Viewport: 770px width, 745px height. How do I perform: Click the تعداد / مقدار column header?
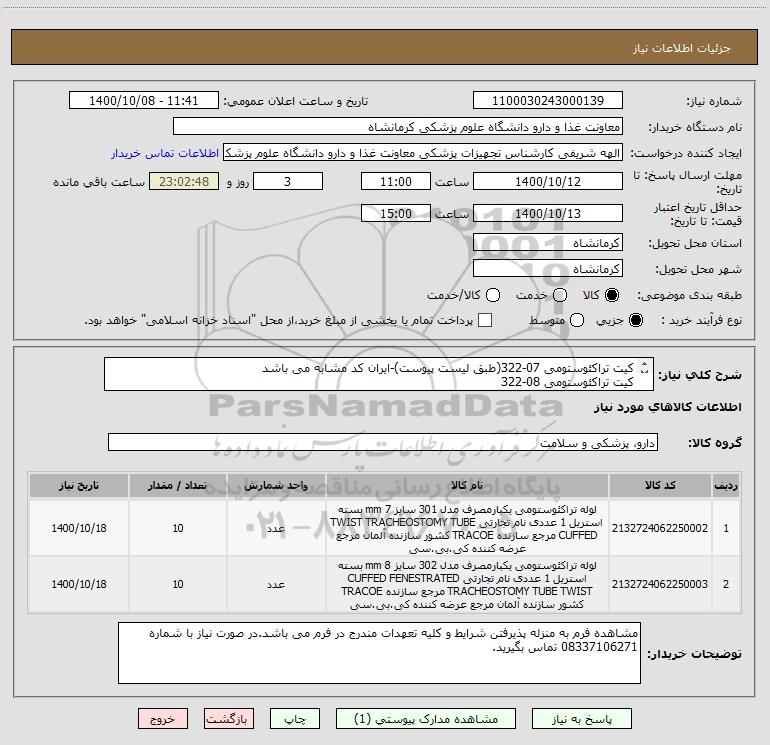pyautogui.click(x=178, y=485)
